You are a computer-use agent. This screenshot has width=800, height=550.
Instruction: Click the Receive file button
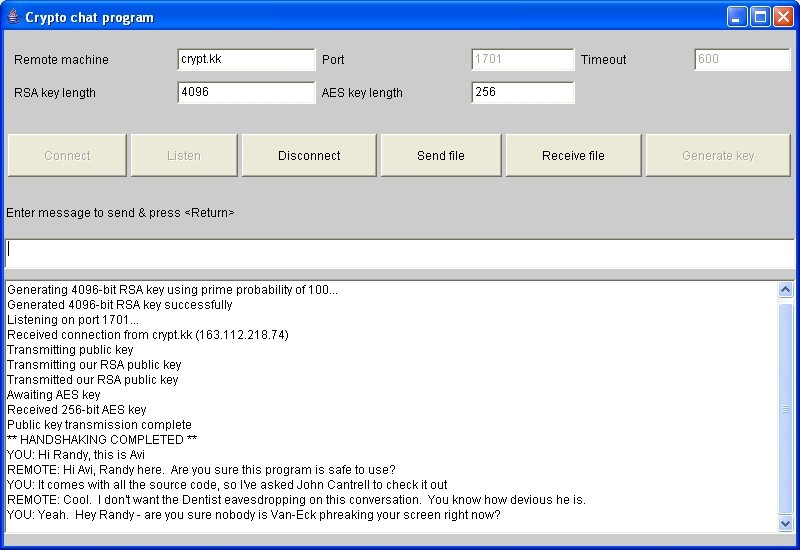coord(573,156)
